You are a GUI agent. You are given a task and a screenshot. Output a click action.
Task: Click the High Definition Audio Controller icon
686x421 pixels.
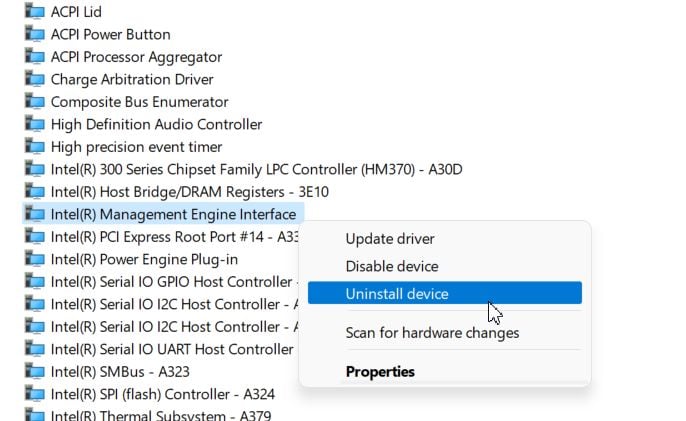pos(35,124)
